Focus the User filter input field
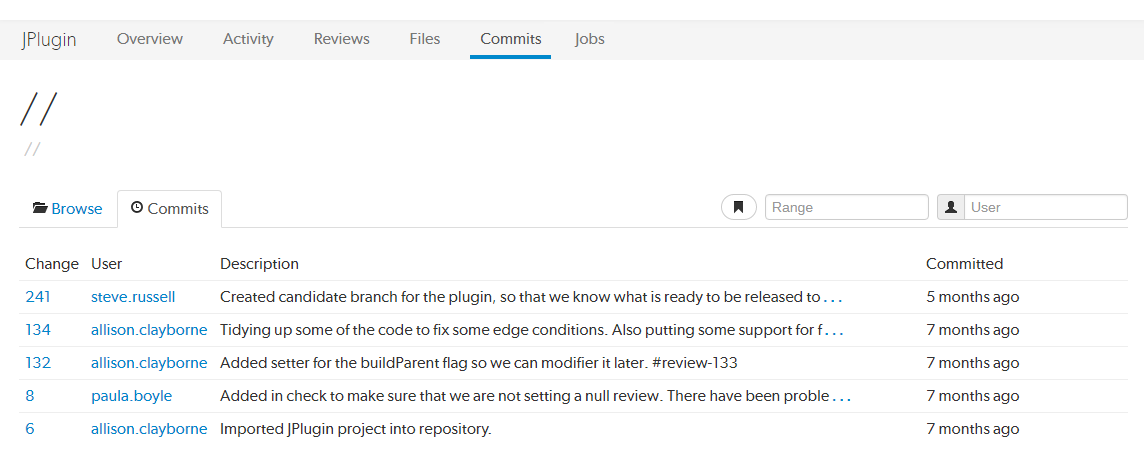 tap(1046, 207)
